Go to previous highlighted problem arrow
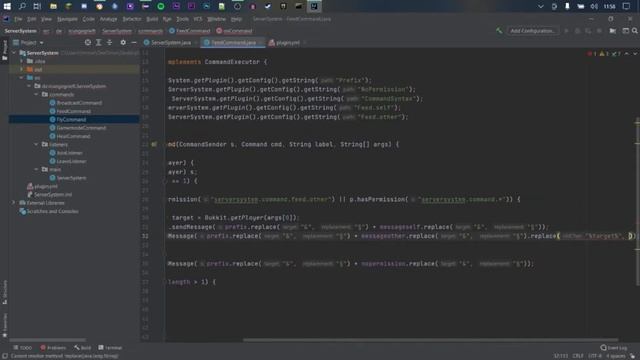Viewport: 640px width, 360px height. (x=627, y=53)
